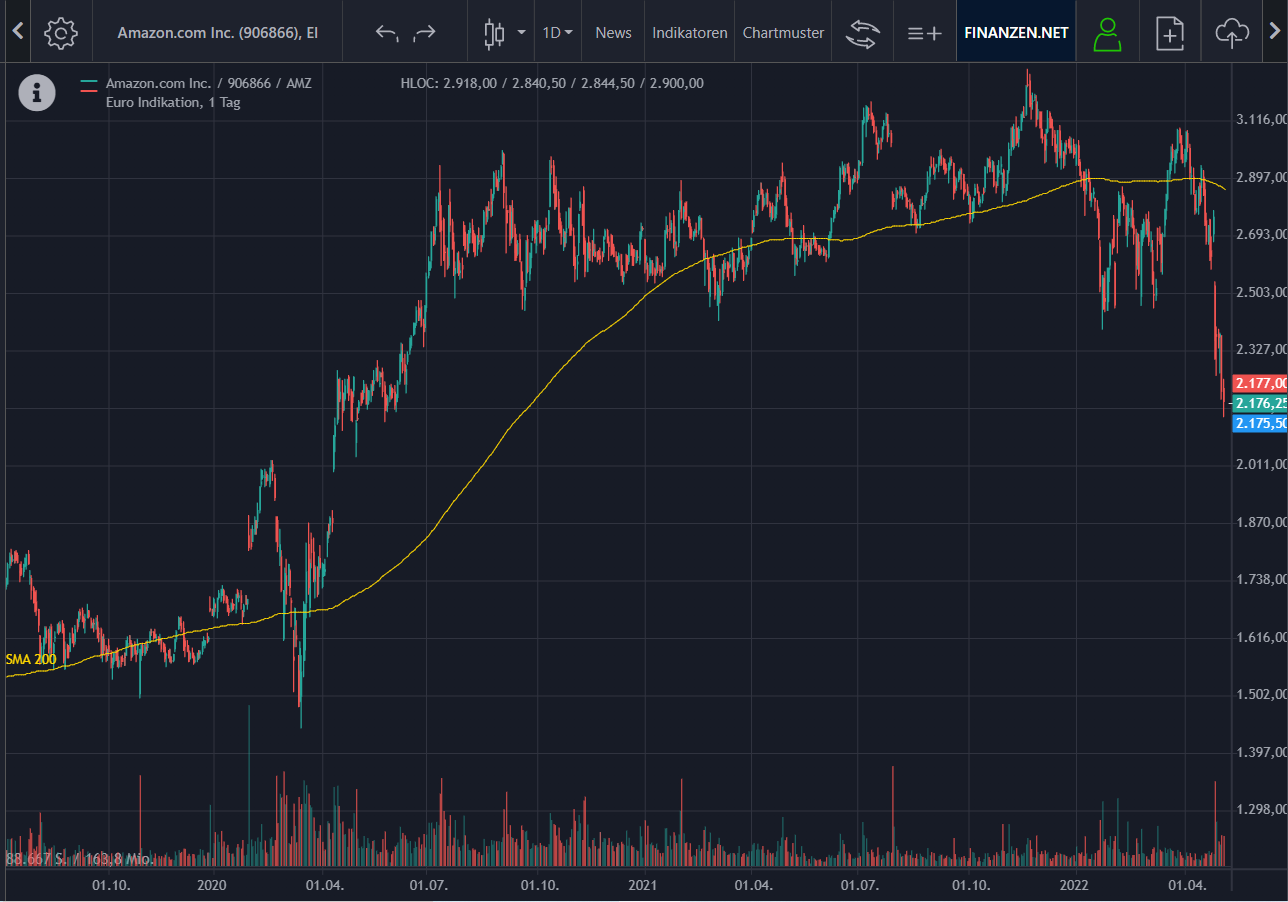
Task: Click the 2021 time axis label
Action: pos(642,885)
